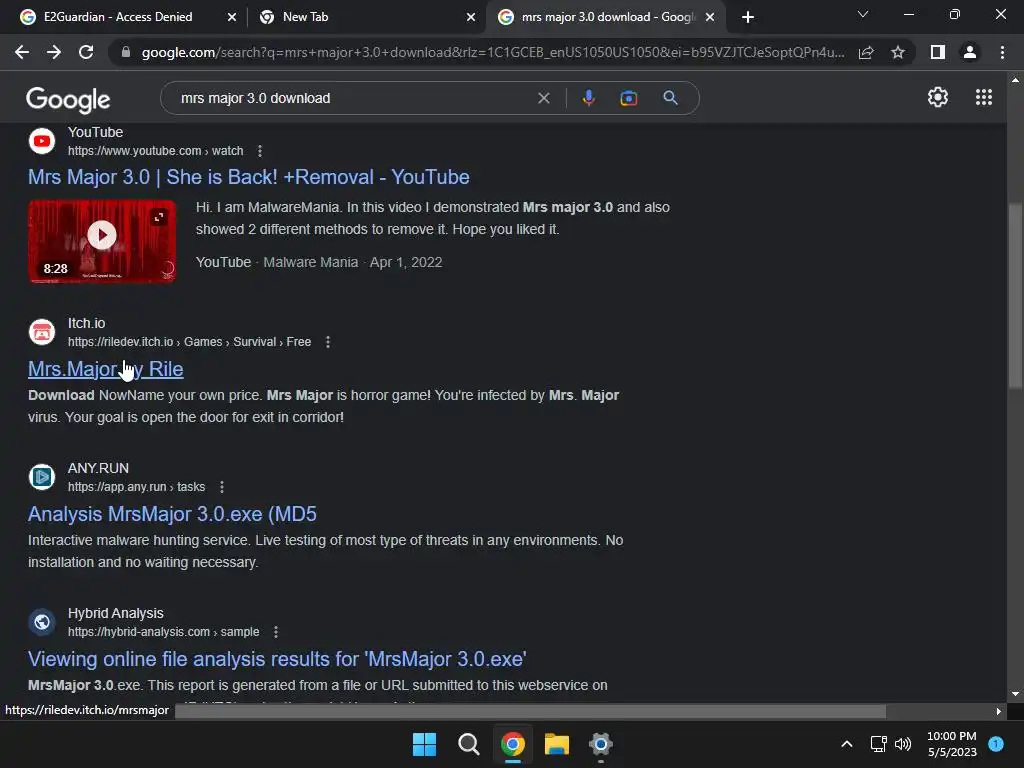
Task: Open Viewing online file analysis results link
Action: click(277, 659)
